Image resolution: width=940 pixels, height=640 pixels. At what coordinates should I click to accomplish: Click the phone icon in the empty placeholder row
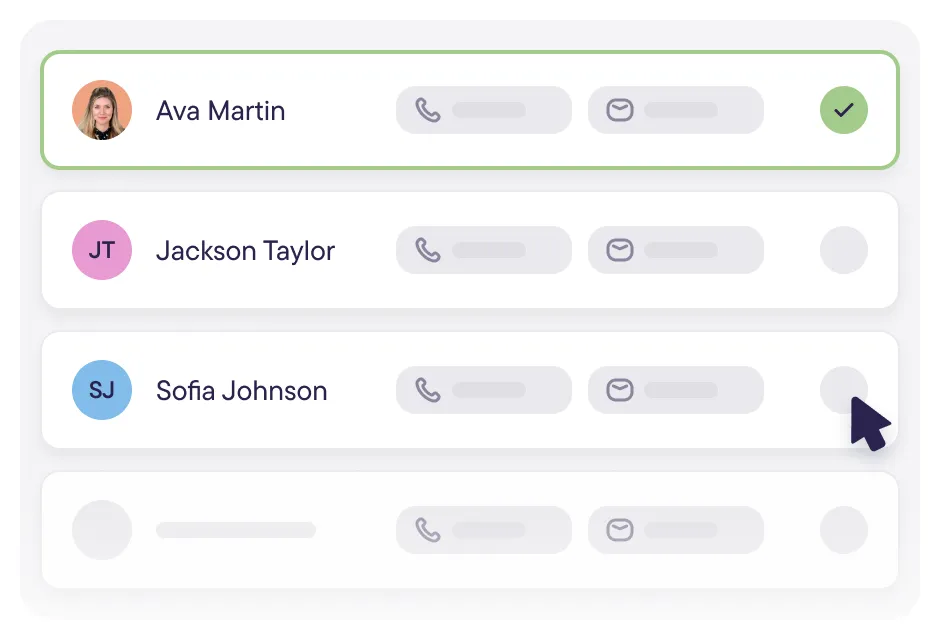pyautogui.click(x=428, y=530)
